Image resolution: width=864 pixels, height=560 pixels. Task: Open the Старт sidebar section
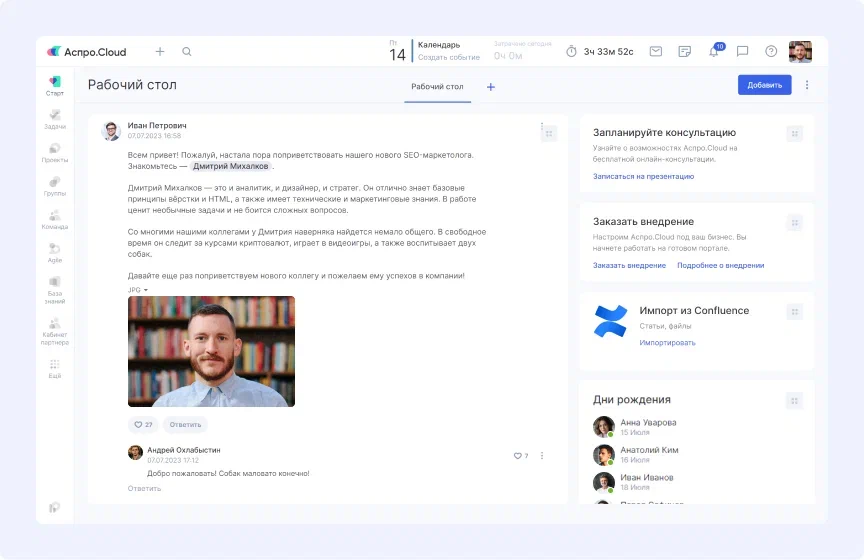click(x=55, y=86)
